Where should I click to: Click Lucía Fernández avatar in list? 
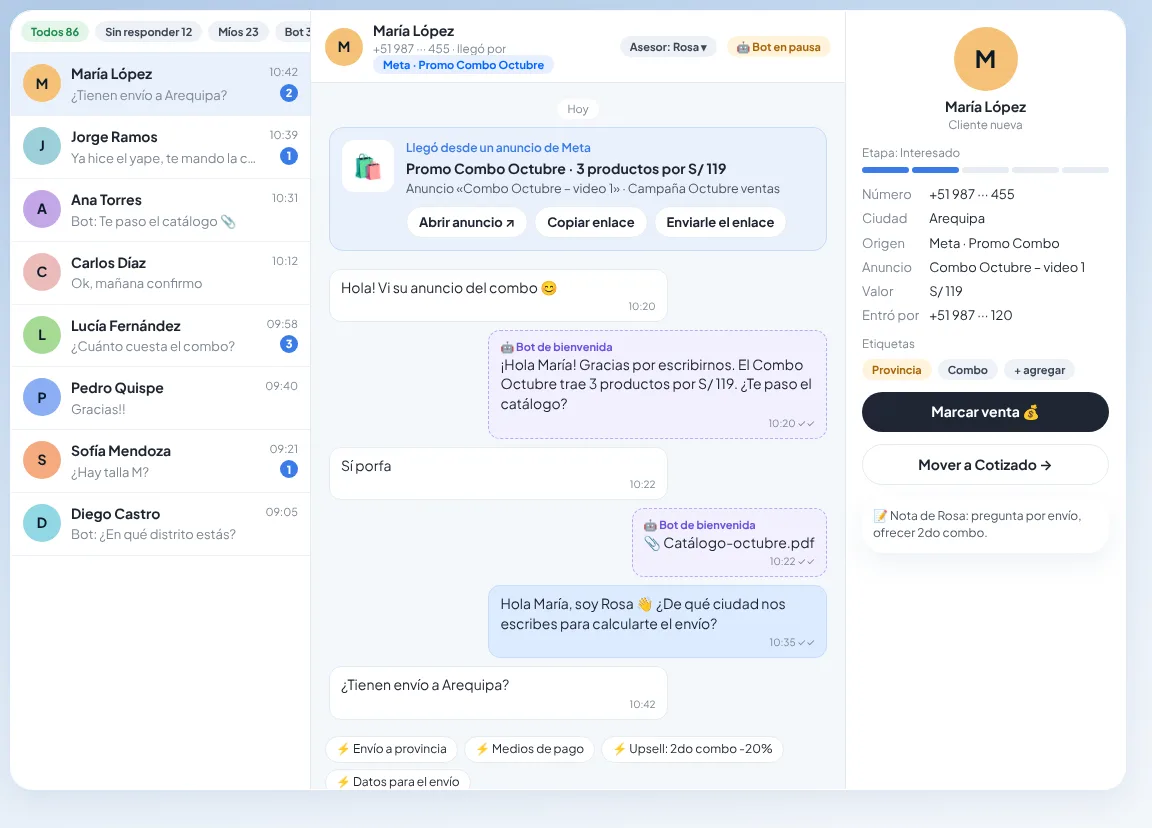[x=42, y=335]
